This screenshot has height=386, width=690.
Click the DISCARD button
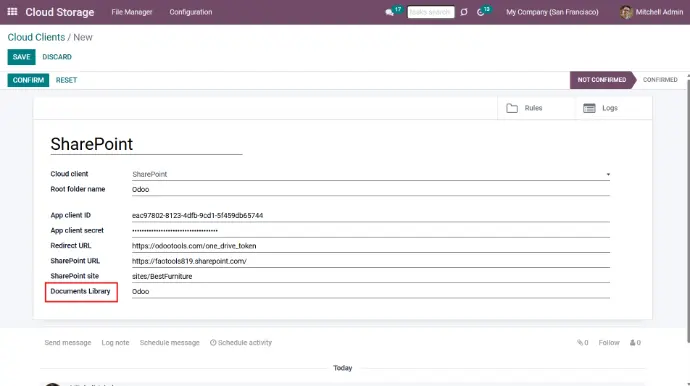57,57
